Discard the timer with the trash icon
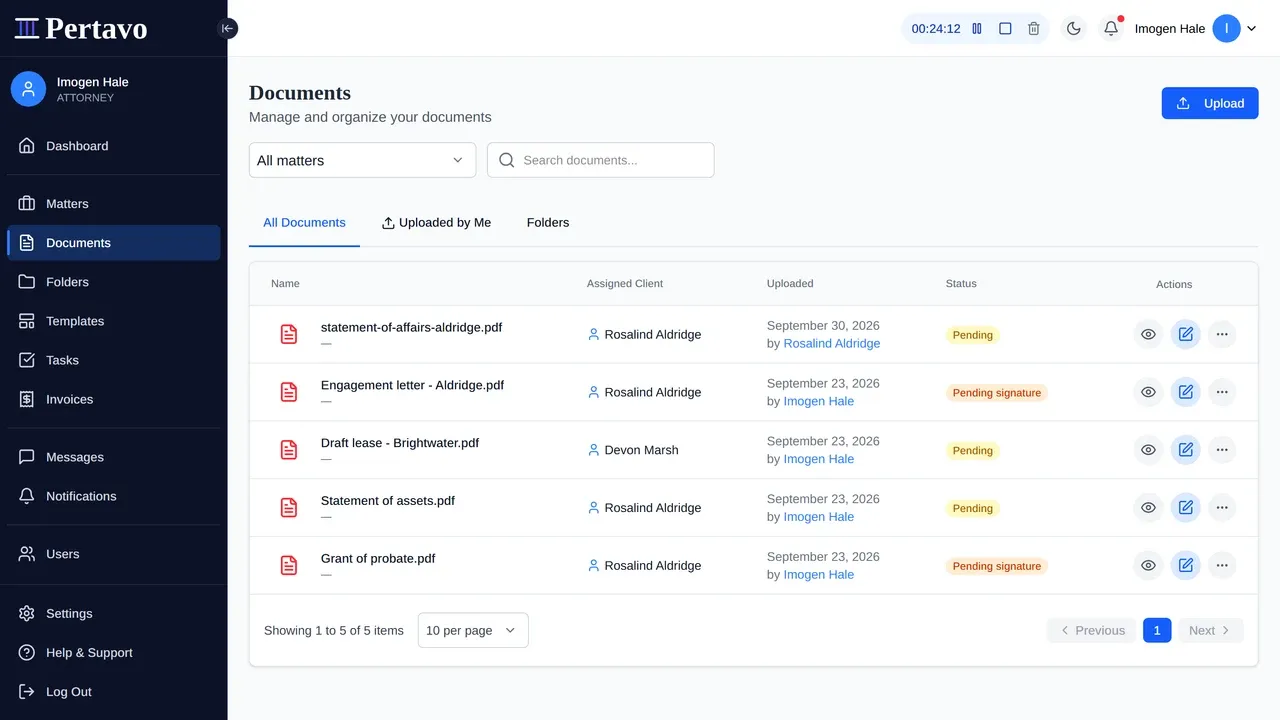This screenshot has height=720, width=1280. [x=1034, y=29]
